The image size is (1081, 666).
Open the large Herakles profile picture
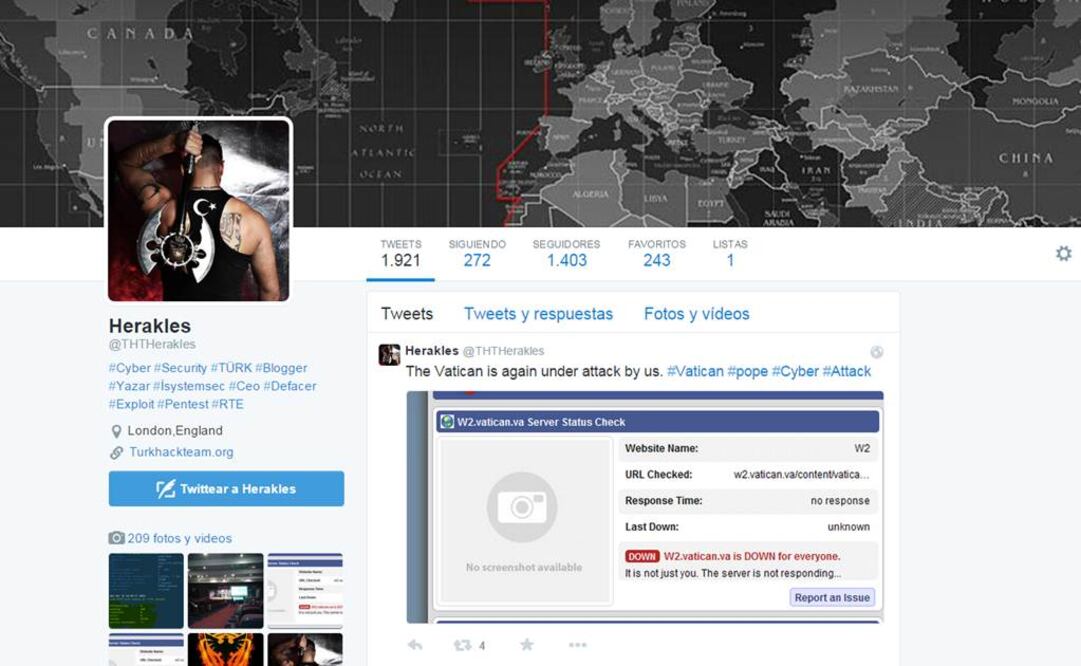coord(198,210)
